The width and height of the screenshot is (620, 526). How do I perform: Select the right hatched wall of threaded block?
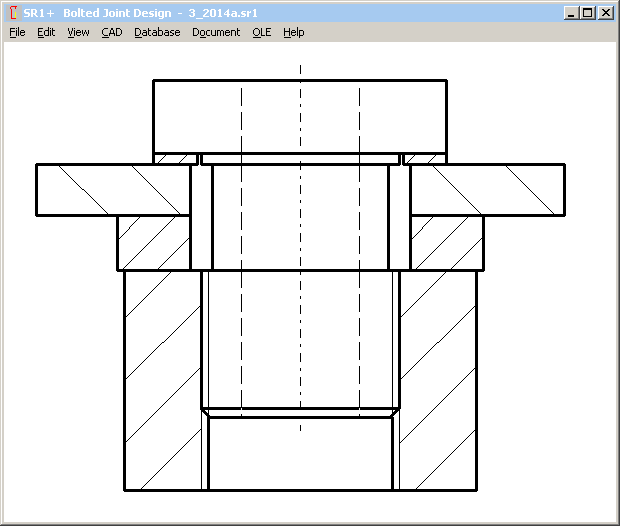(437, 380)
